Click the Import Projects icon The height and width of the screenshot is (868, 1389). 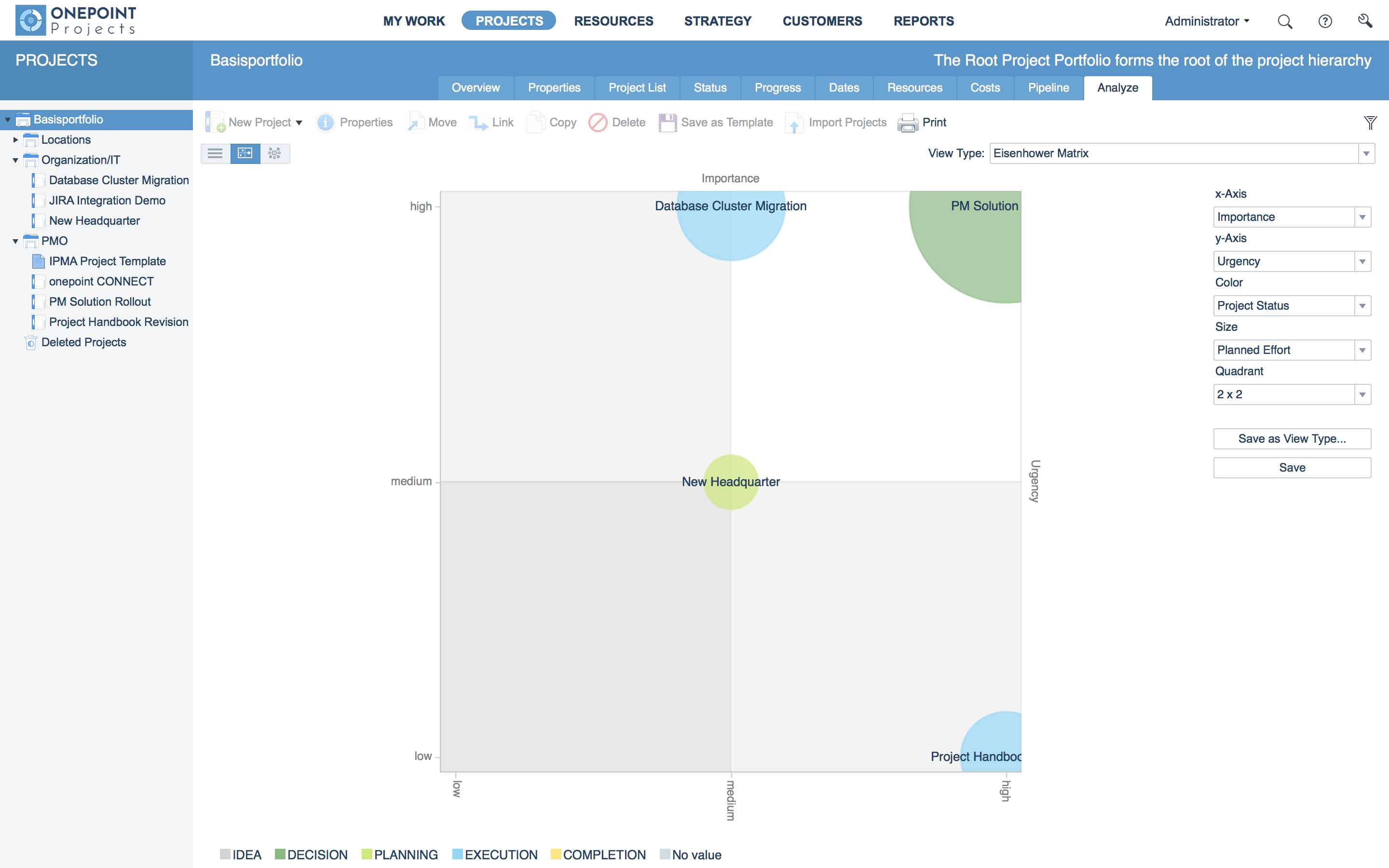[x=794, y=123]
